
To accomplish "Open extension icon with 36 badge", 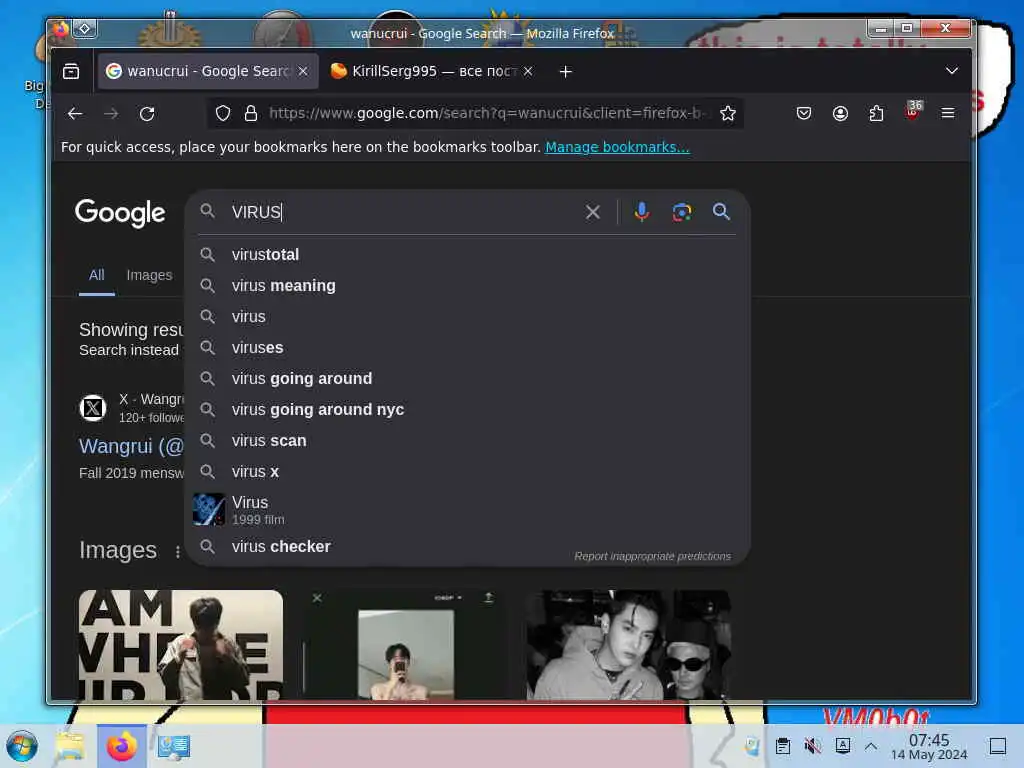I will click(913, 111).
